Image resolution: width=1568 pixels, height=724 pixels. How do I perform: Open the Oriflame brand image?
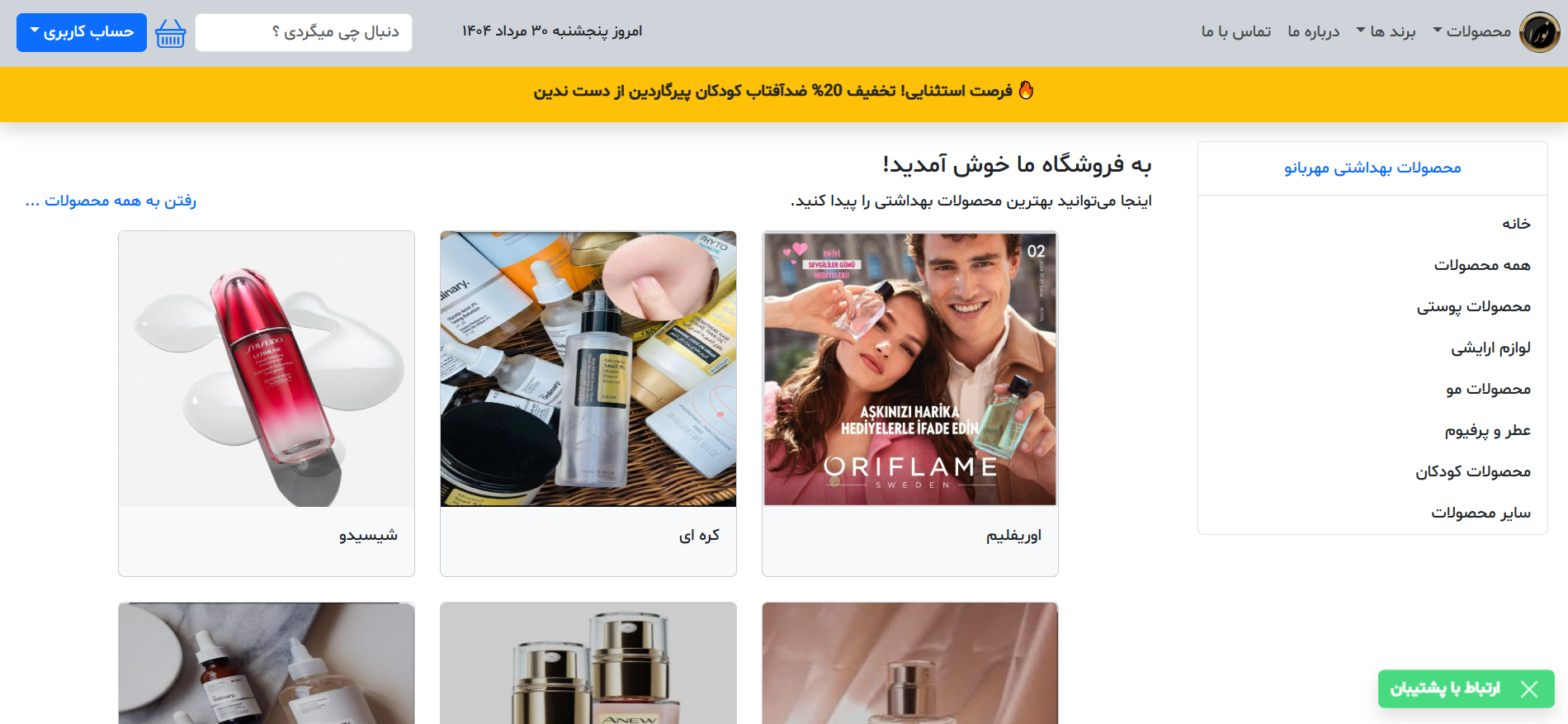[910, 369]
